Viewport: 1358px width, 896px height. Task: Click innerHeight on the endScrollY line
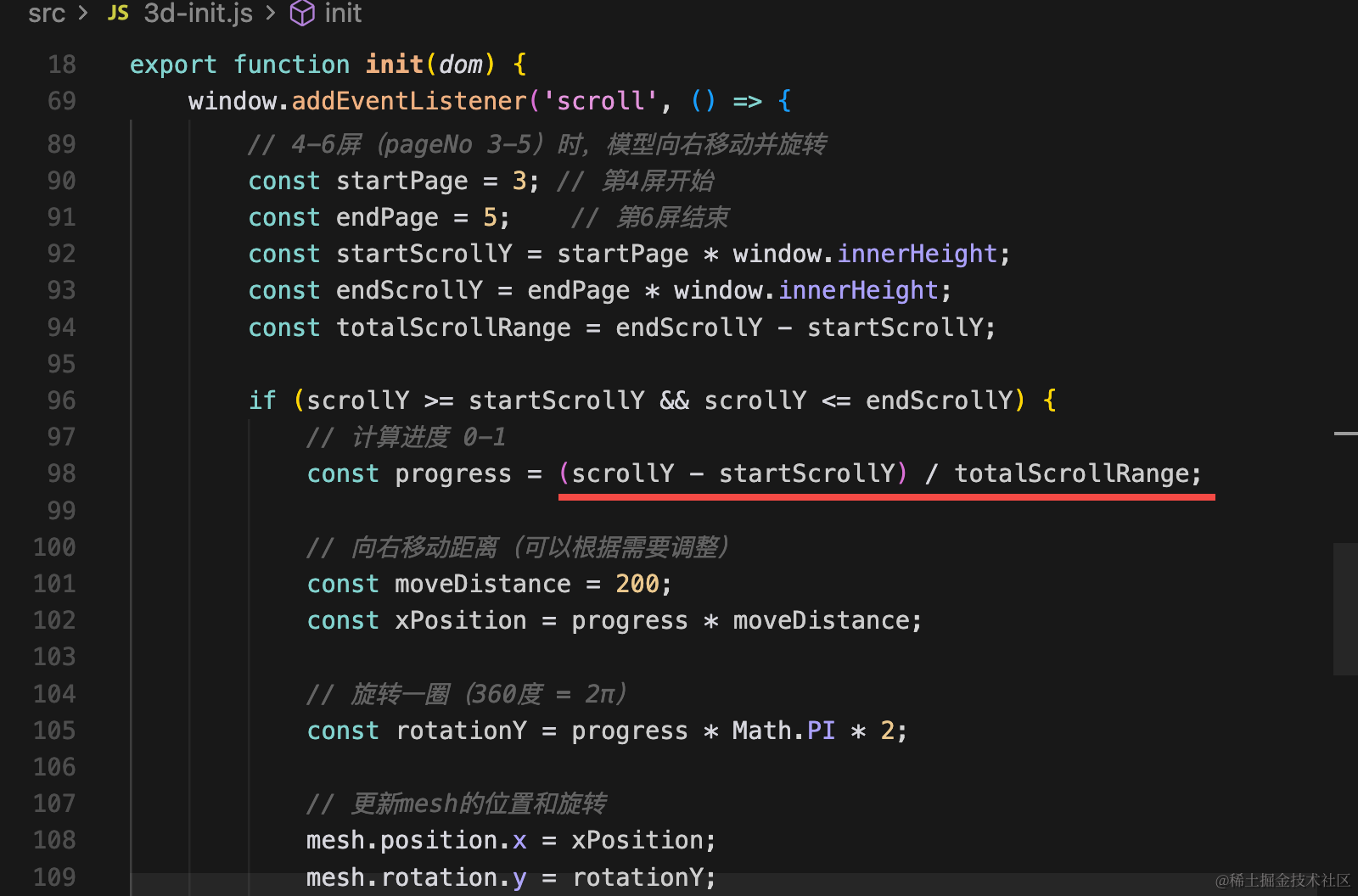click(x=858, y=290)
